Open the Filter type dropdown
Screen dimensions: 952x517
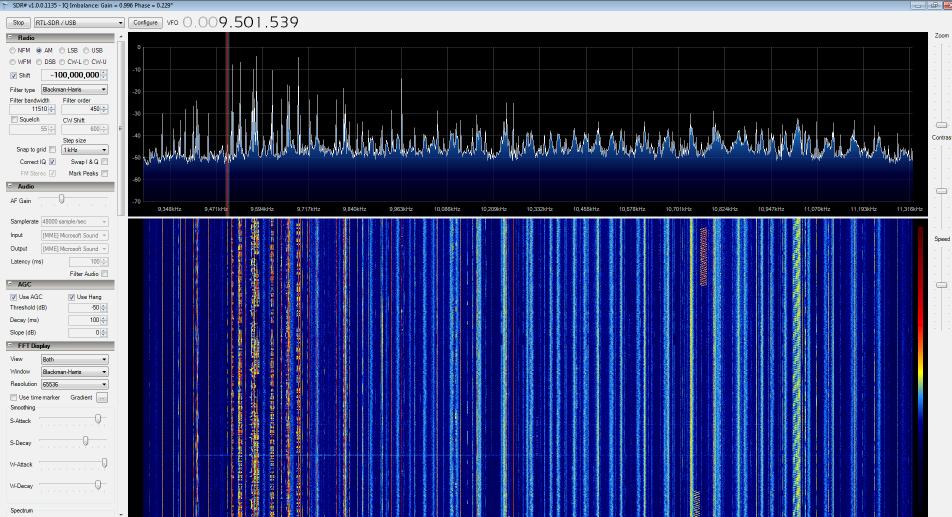[74, 89]
